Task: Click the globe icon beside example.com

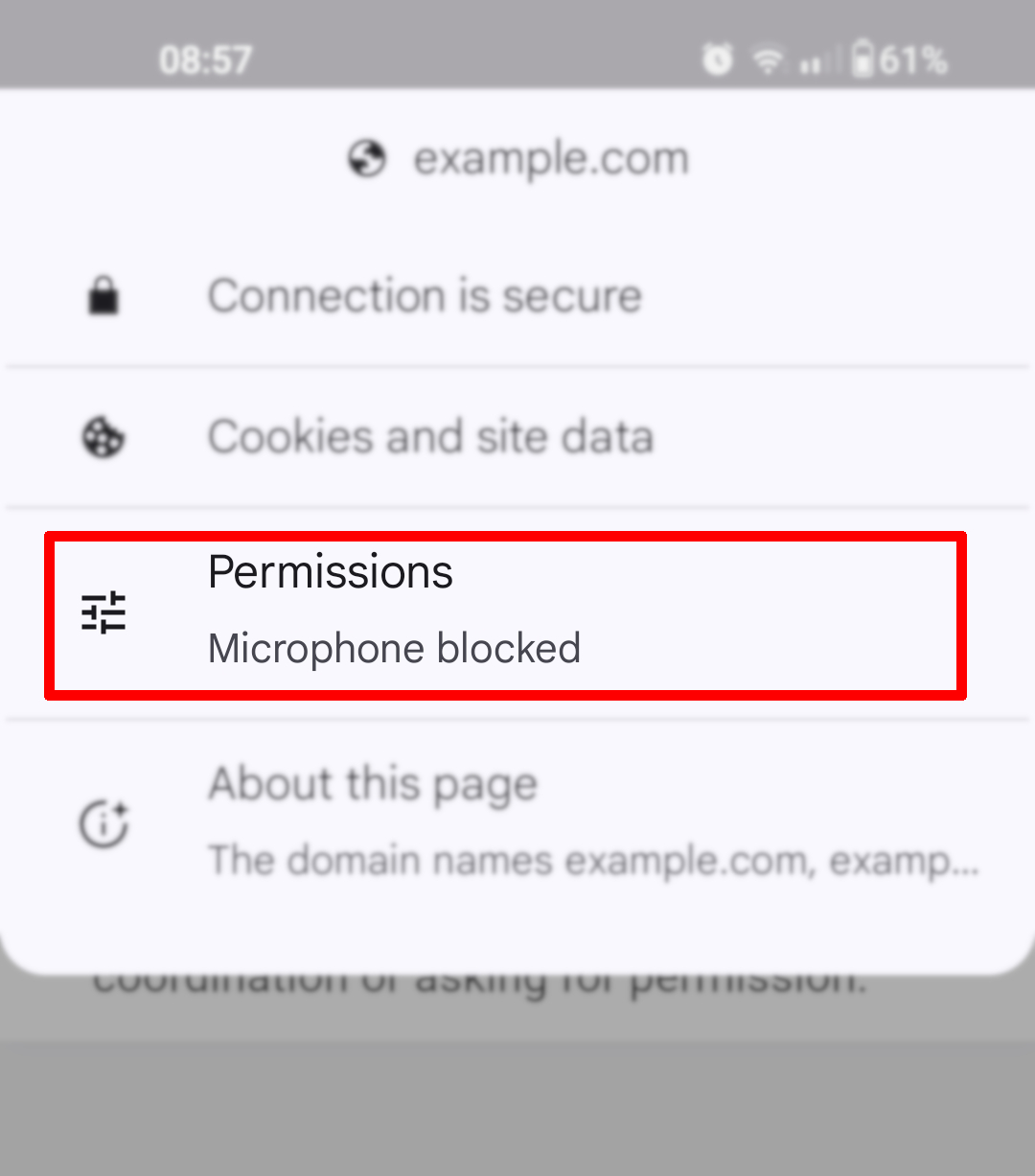Action: (x=366, y=159)
